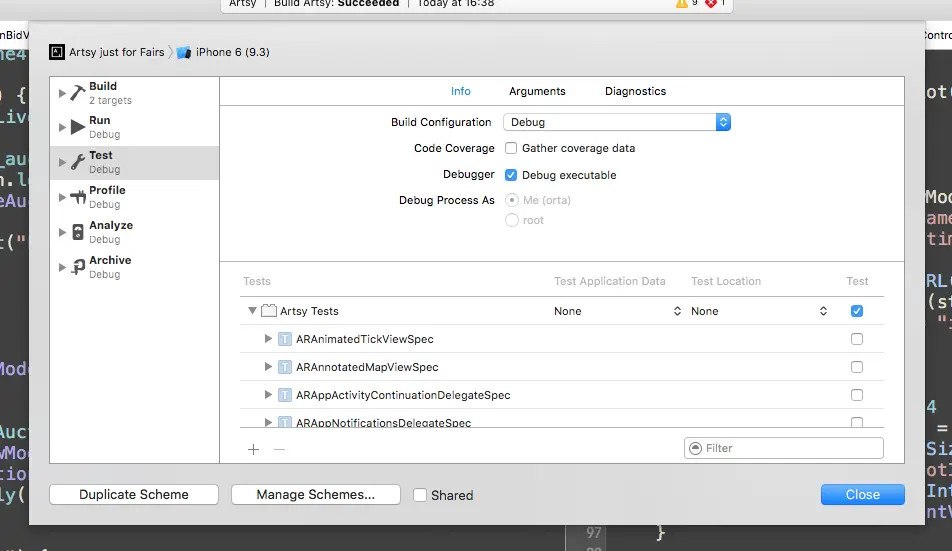Expand ARAnnotatedMapViewSpec test row

coord(268,367)
